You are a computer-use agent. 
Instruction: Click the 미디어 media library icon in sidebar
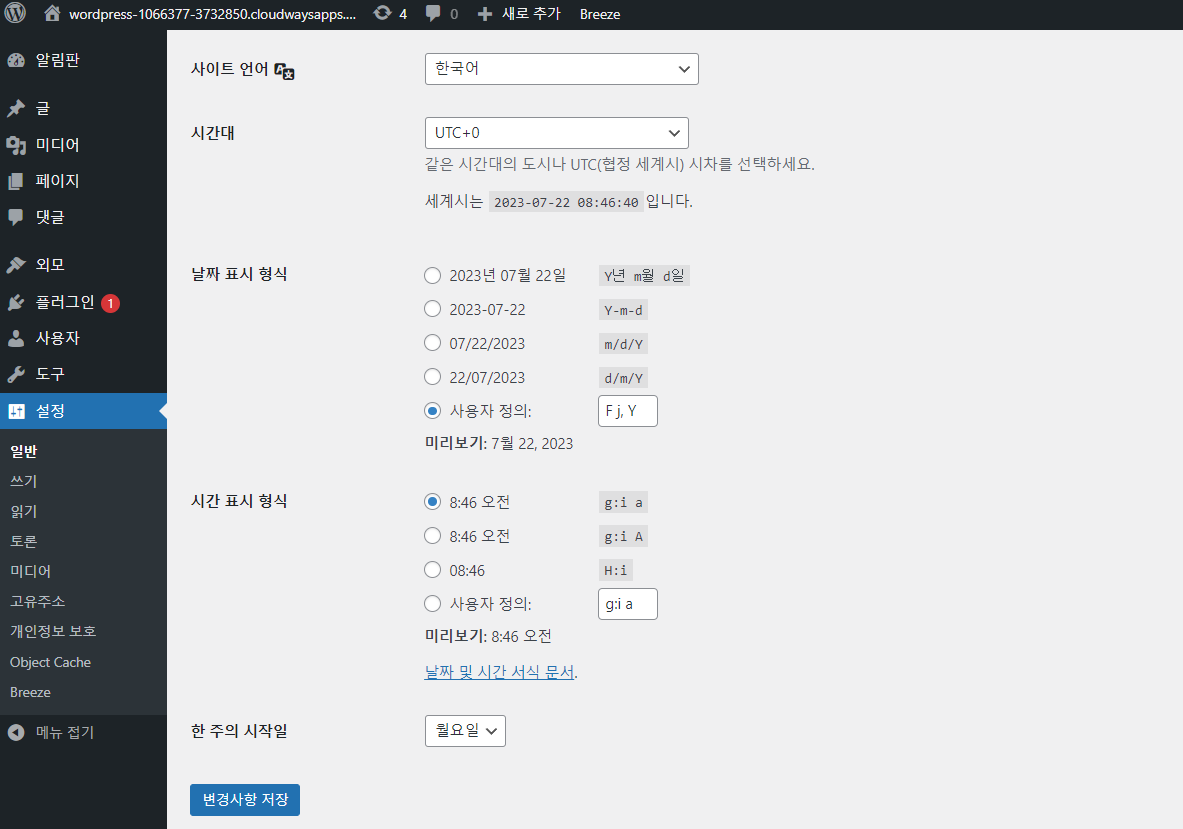click(16, 145)
